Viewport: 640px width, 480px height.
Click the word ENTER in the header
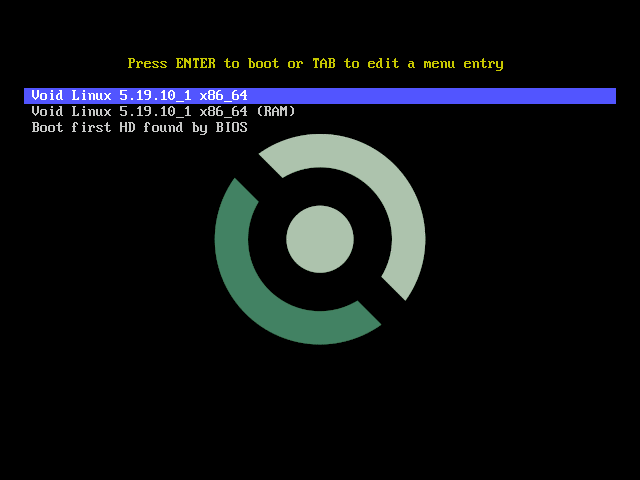pos(195,64)
